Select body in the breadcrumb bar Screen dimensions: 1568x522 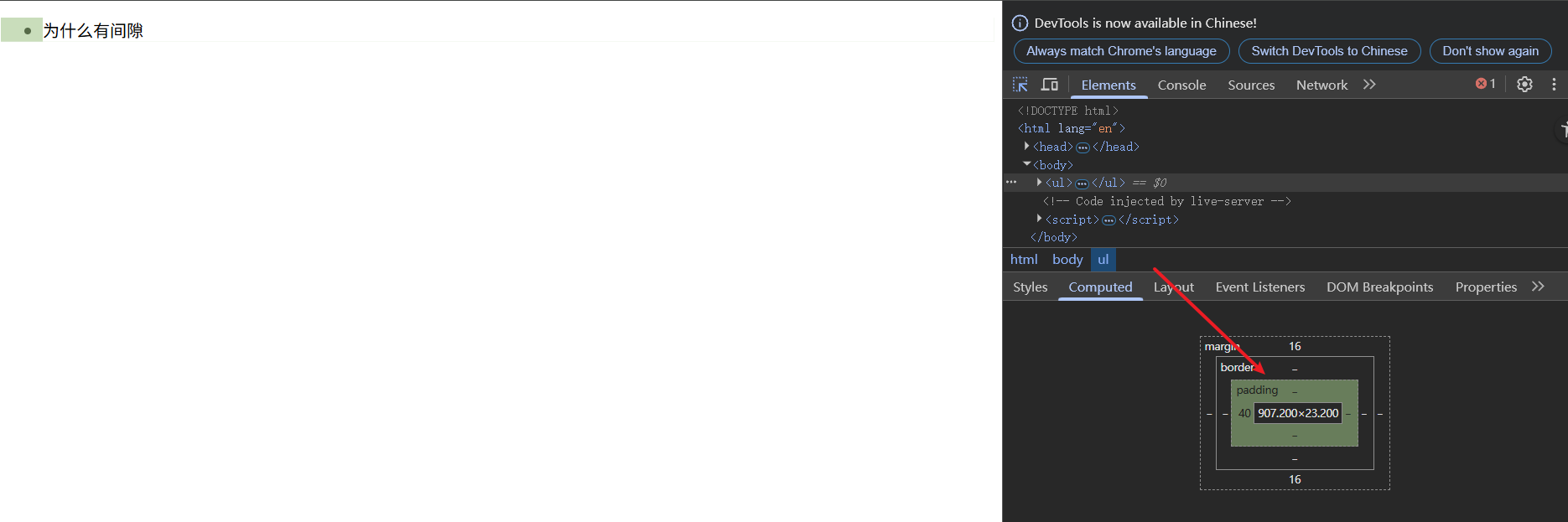click(1067, 260)
